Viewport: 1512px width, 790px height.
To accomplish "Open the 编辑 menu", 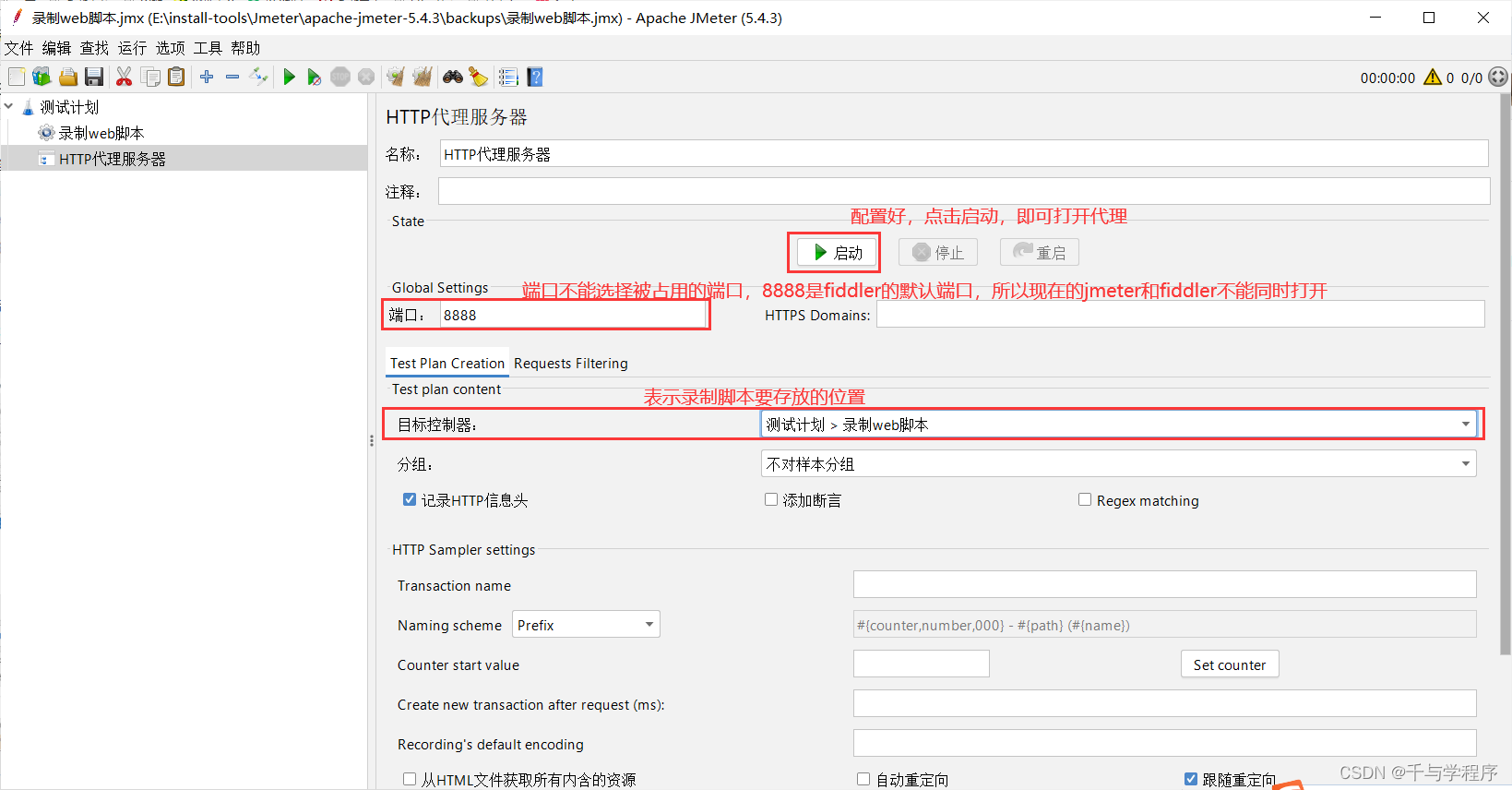I will click(x=56, y=48).
